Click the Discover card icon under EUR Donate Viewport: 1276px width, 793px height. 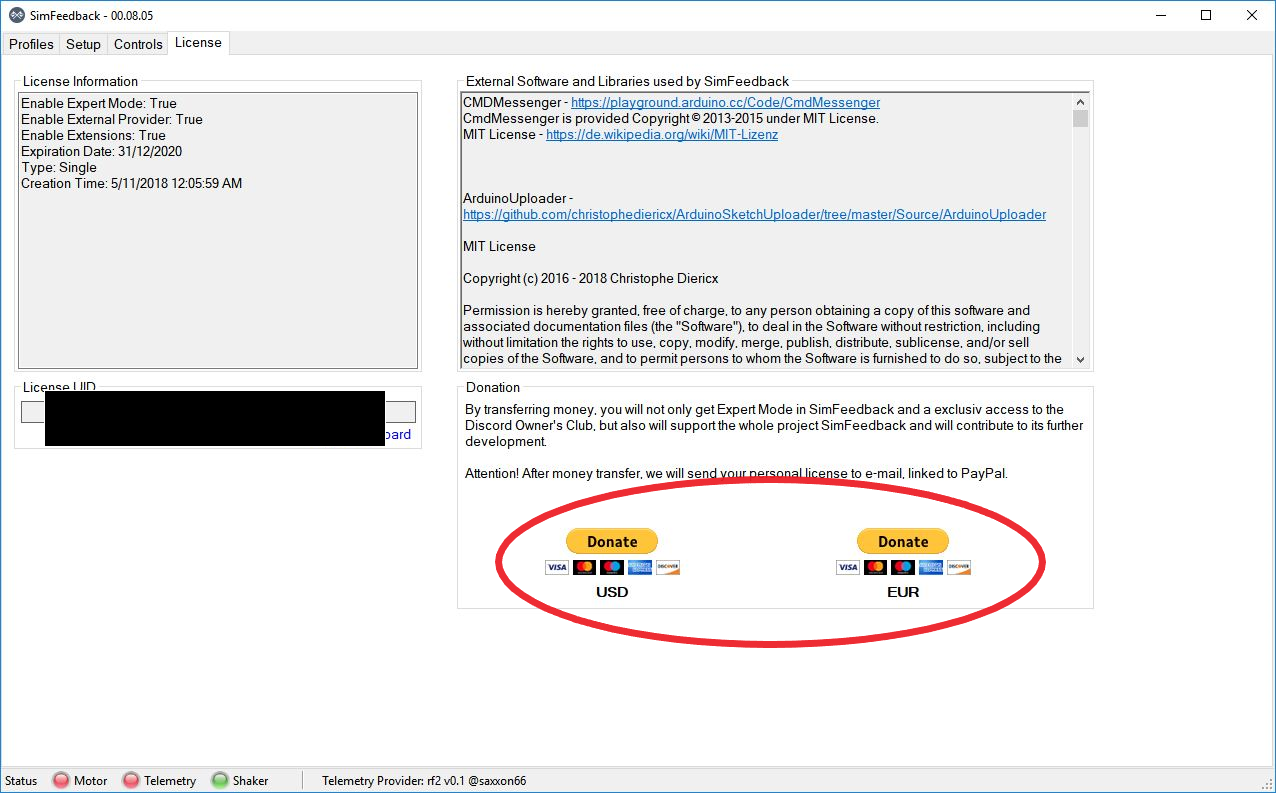coord(959,567)
